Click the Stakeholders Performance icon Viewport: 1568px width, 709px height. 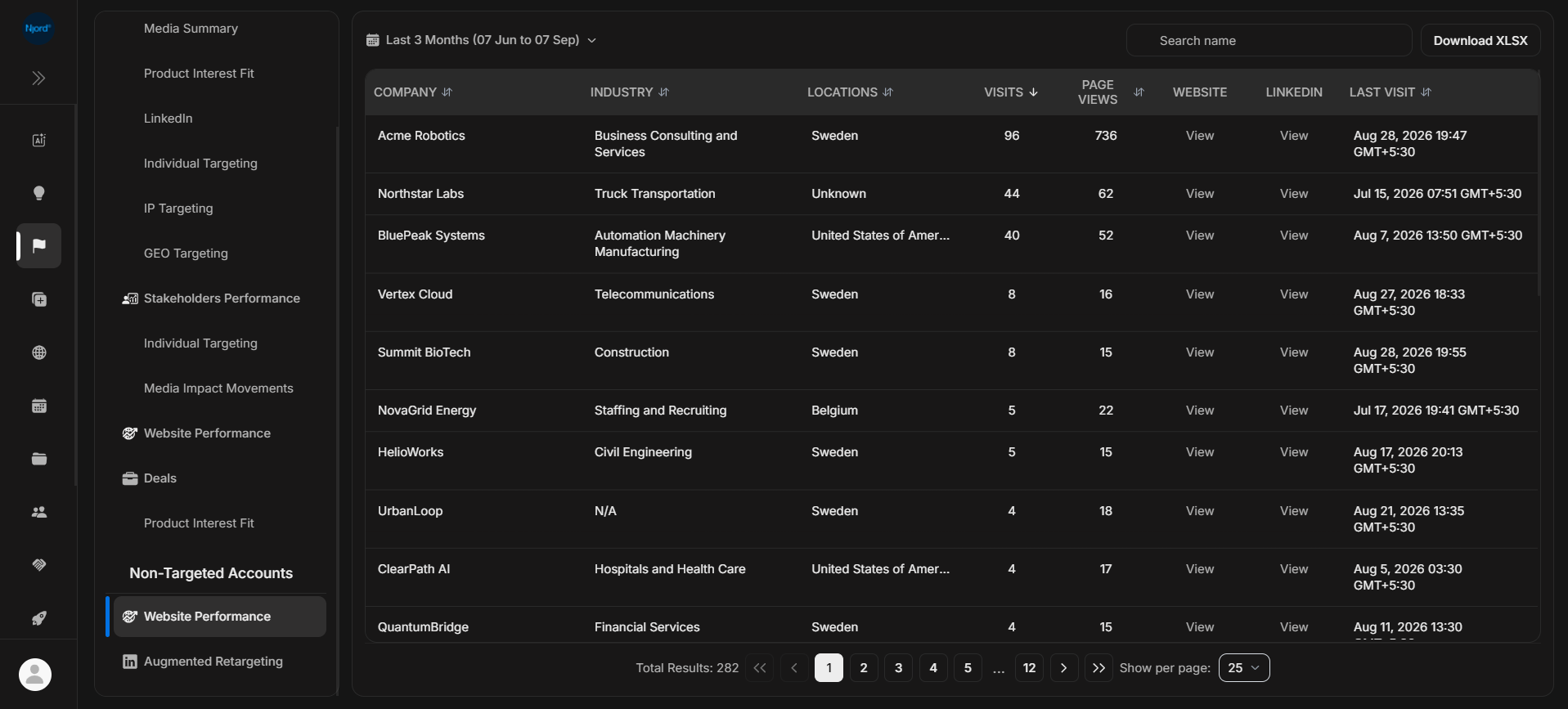tap(130, 298)
